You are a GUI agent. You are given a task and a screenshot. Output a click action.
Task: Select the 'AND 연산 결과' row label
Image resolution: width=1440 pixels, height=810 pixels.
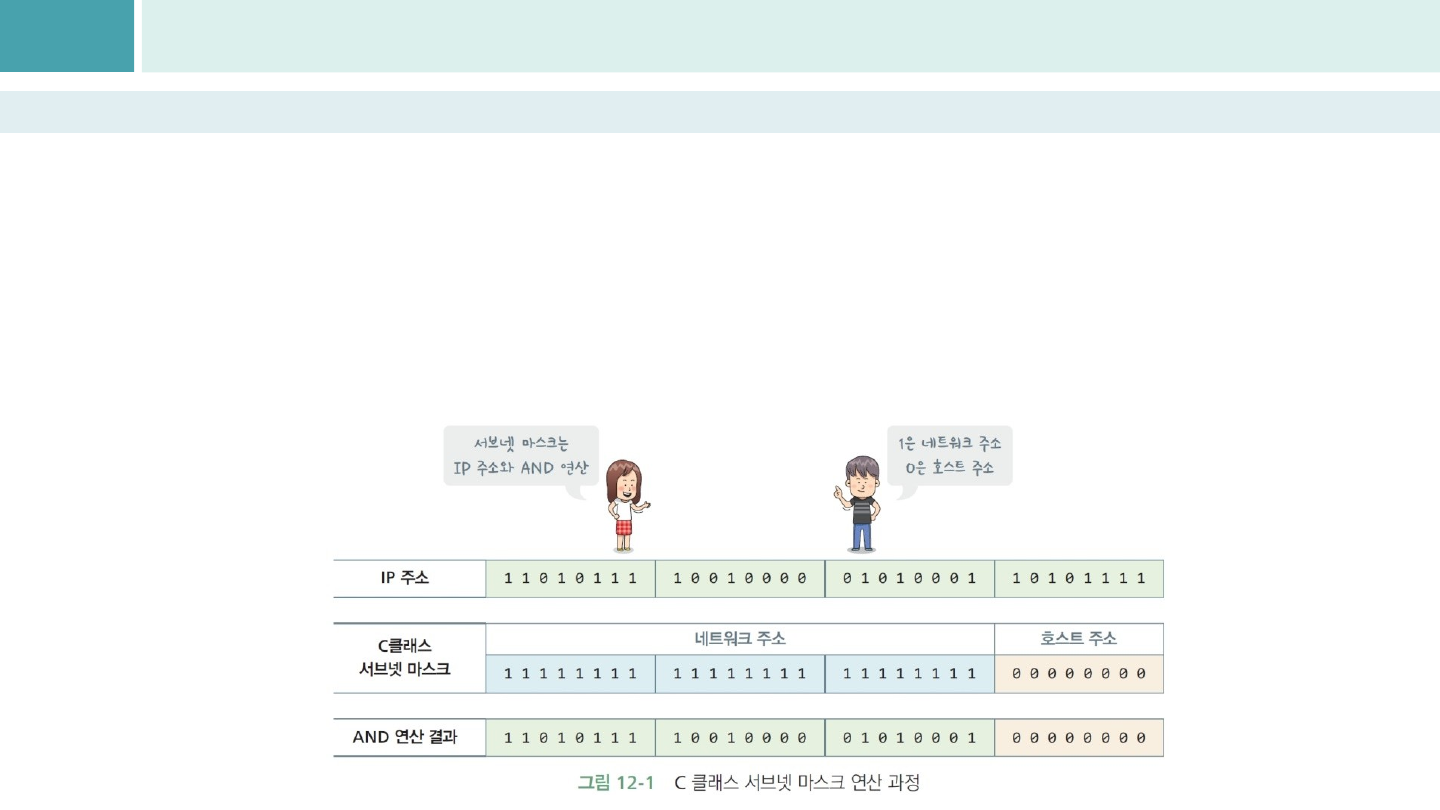point(409,737)
